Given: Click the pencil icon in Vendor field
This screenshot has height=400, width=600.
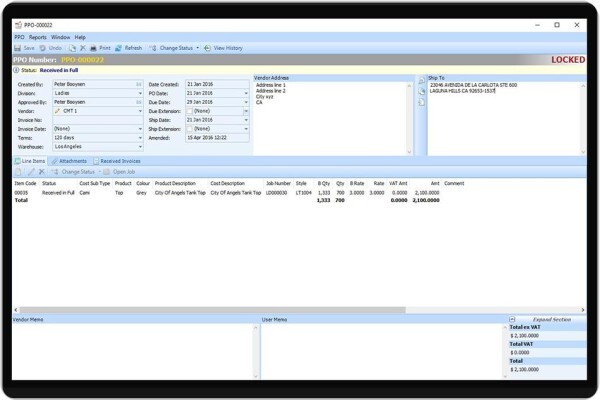Looking at the screenshot, I should tap(57, 111).
